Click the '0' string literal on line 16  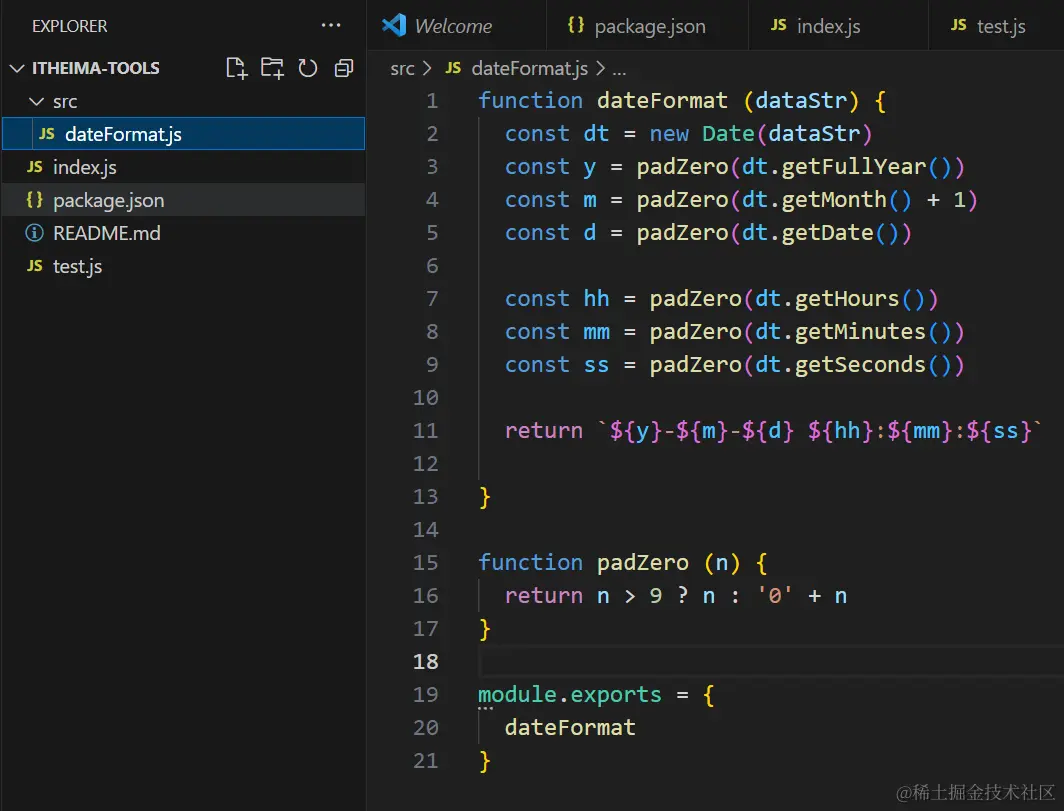pyautogui.click(x=774, y=596)
